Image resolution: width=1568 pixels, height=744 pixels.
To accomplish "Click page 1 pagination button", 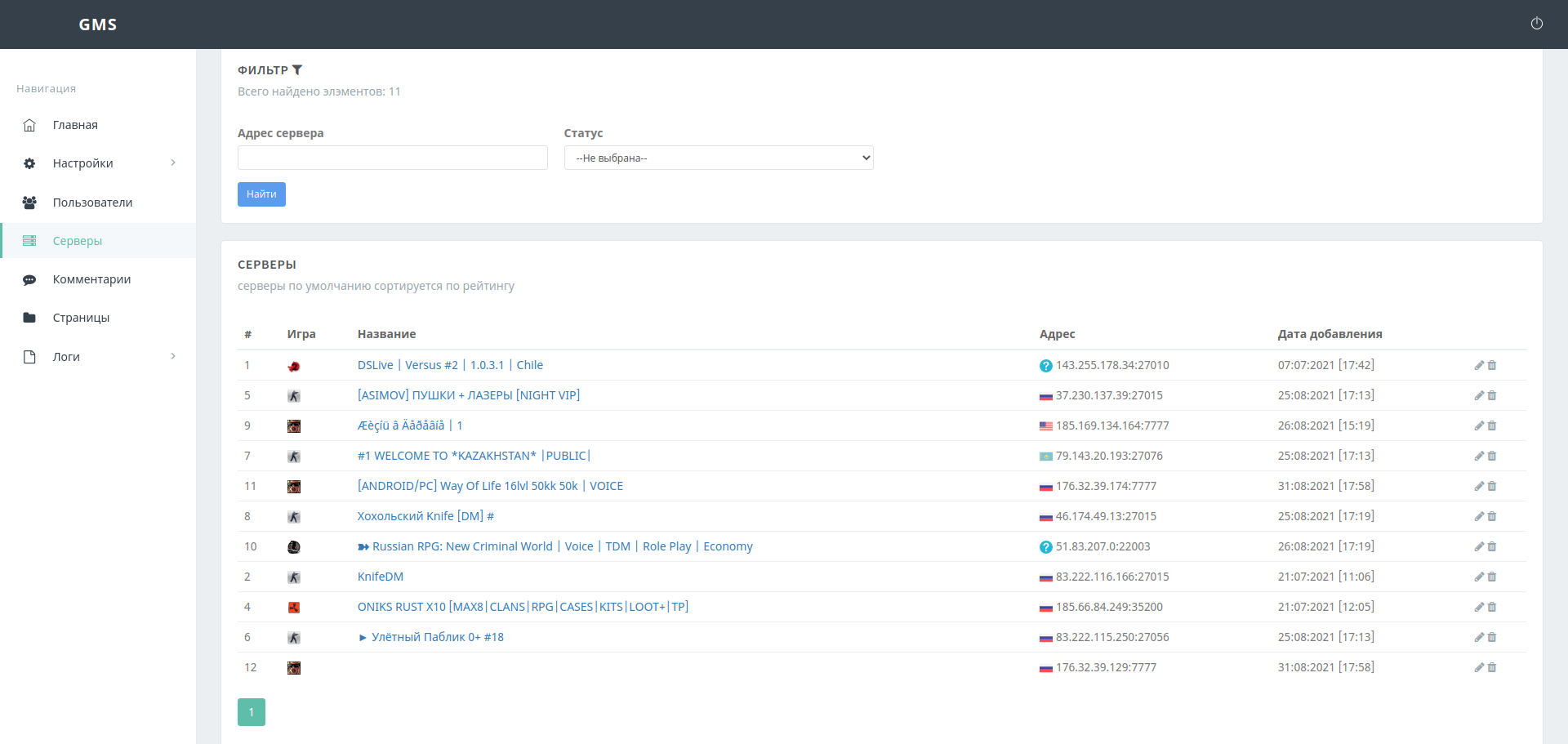I will click(x=252, y=712).
